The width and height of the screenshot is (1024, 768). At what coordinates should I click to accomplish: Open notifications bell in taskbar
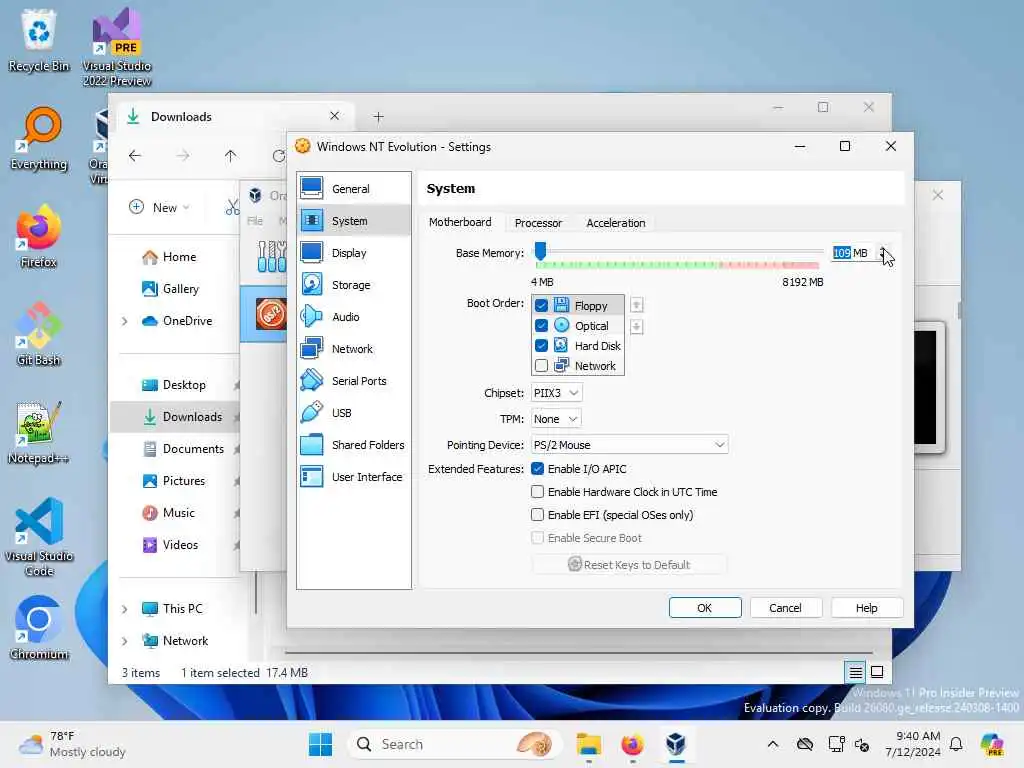click(x=956, y=744)
